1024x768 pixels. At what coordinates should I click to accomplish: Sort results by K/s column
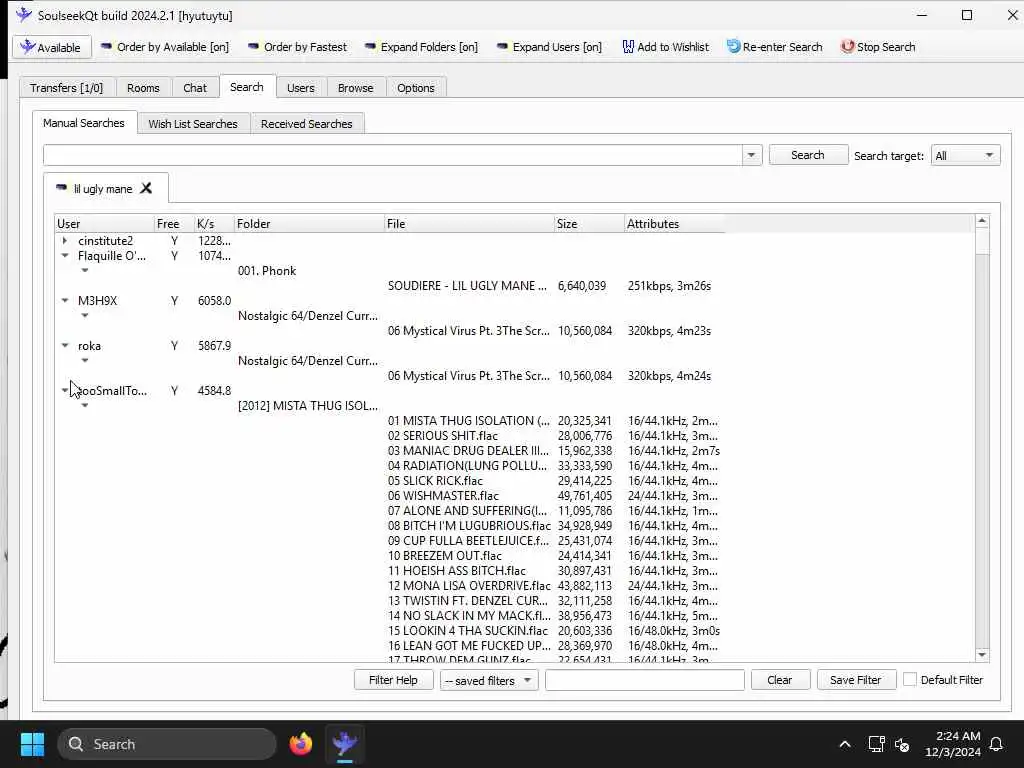pyautogui.click(x=214, y=223)
